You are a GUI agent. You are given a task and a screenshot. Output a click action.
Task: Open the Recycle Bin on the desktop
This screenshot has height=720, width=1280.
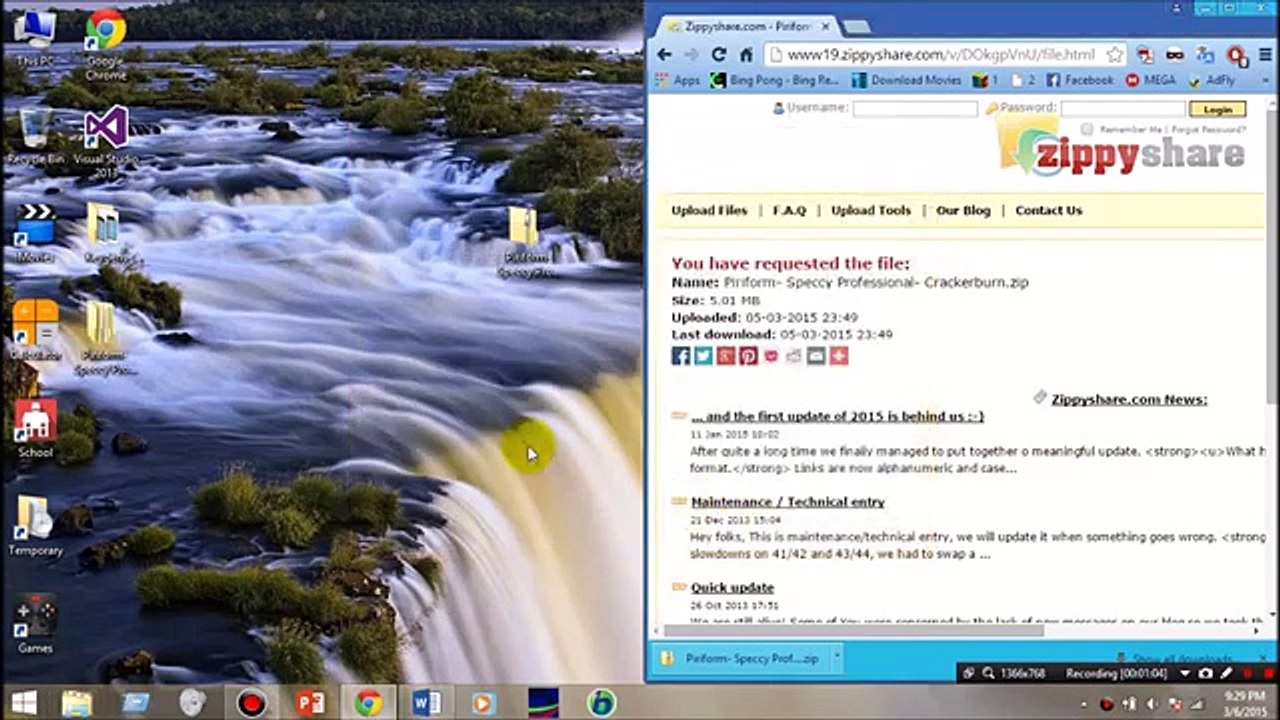tap(35, 135)
